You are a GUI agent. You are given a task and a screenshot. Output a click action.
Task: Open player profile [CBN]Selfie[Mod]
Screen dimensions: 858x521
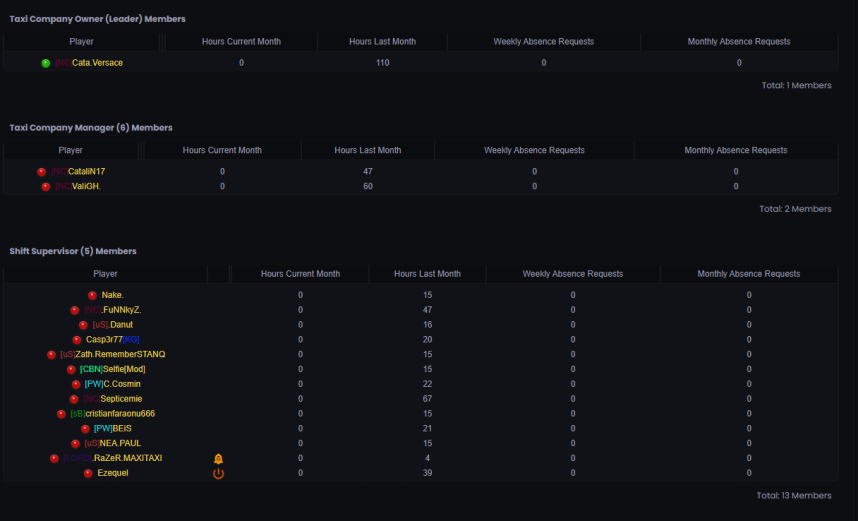(x=113, y=369)
